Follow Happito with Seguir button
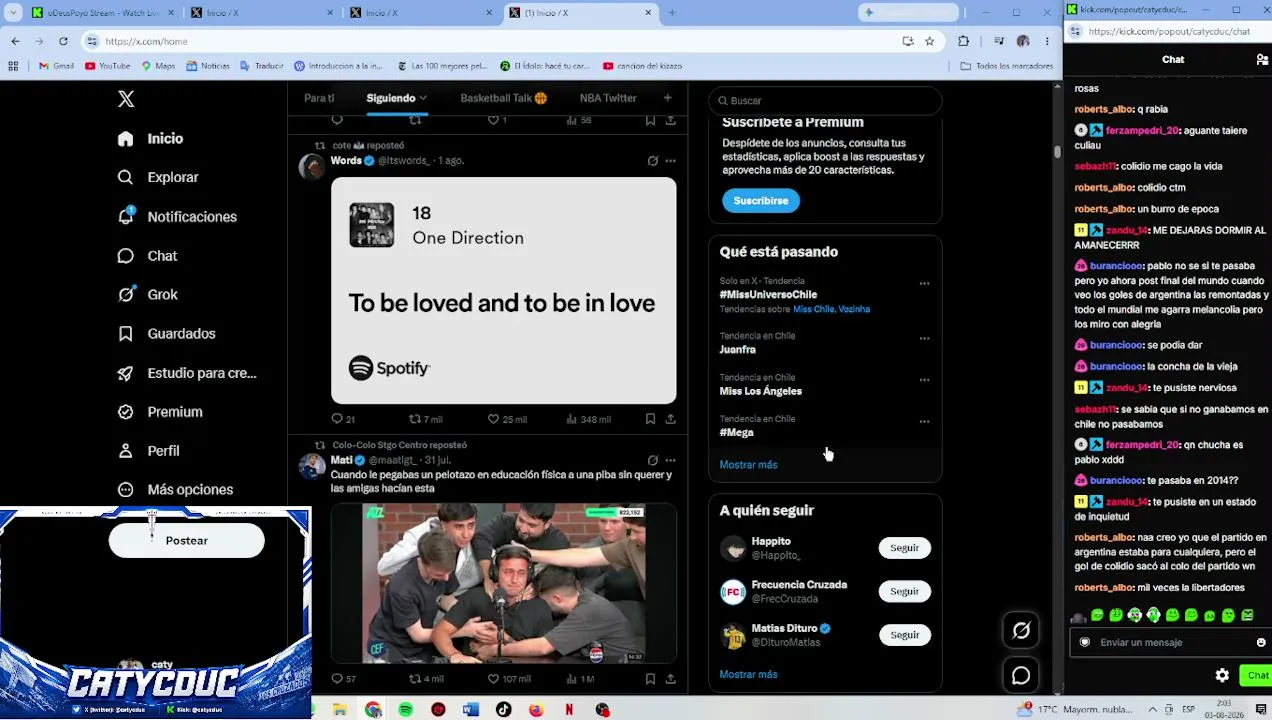The height and width of the screenshot is (720, 1272). 904,548
